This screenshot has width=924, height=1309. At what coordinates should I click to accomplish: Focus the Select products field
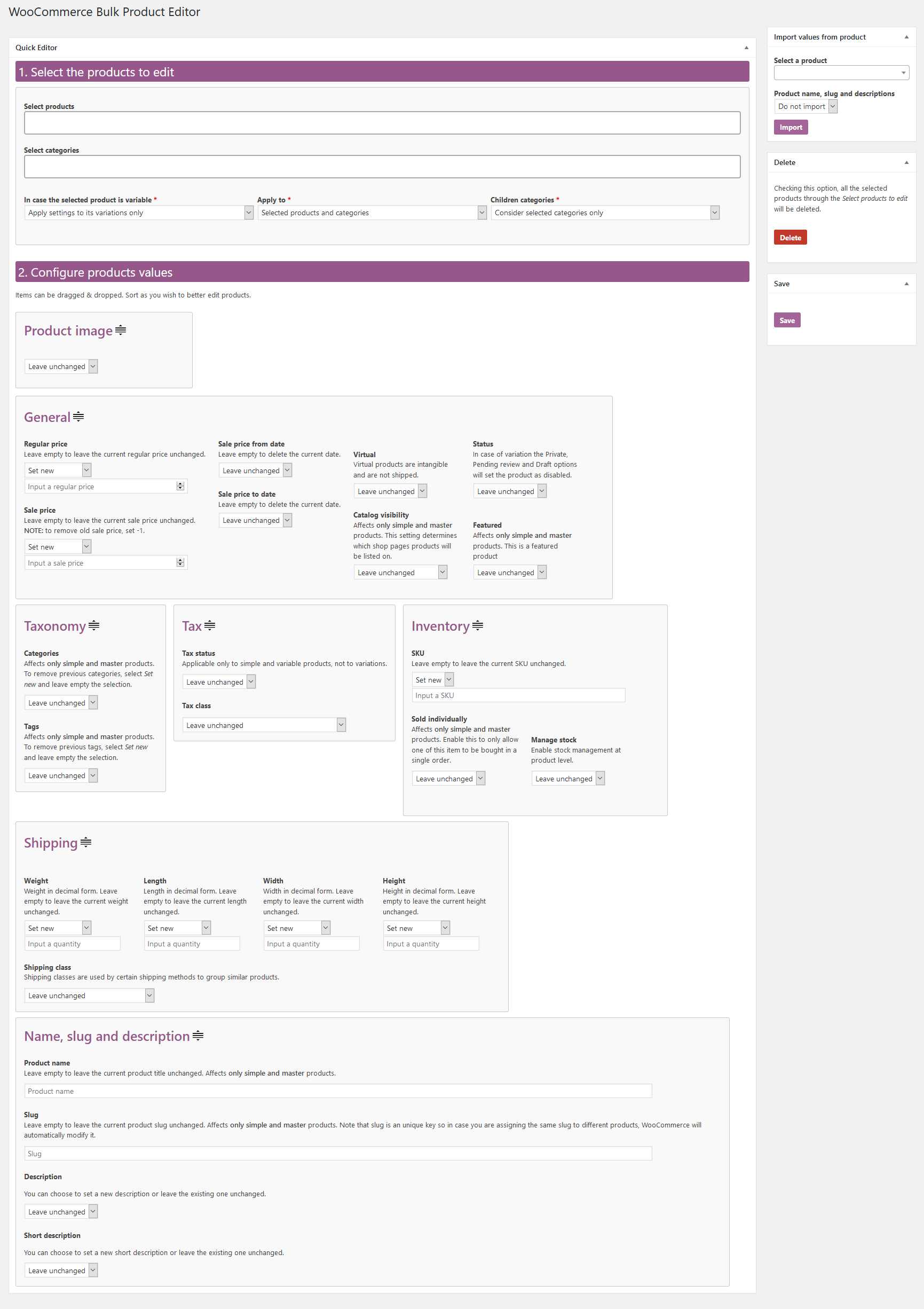[382, 123]
